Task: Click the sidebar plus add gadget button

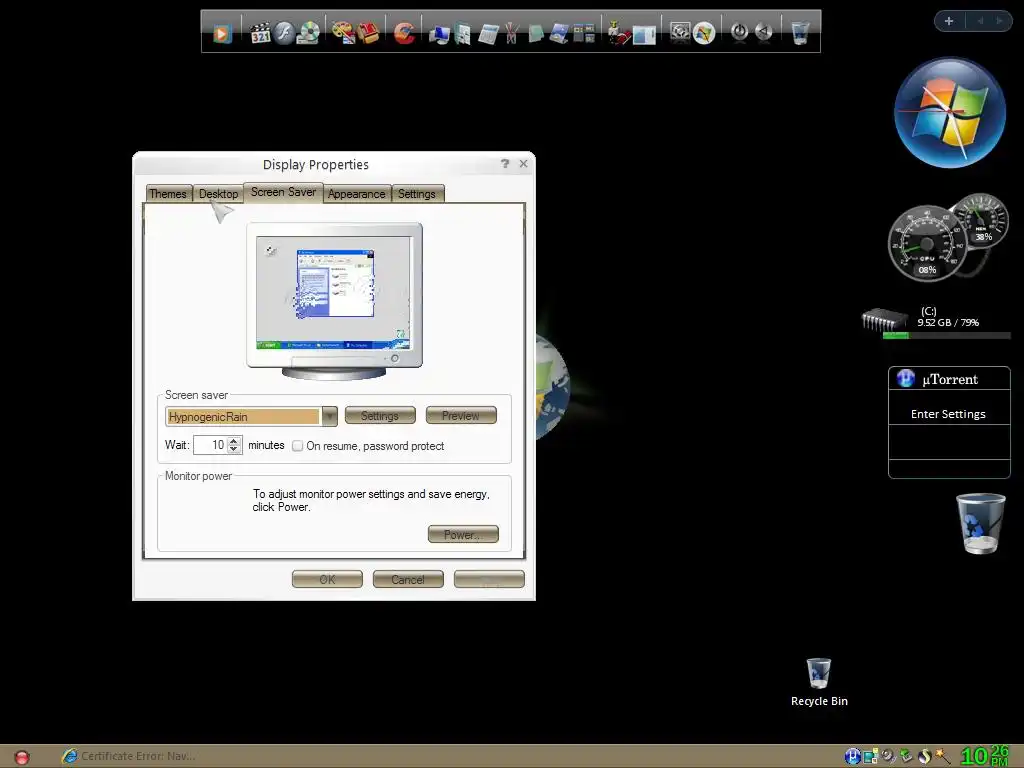Action: pyautogui.click(x=949, y=21)
